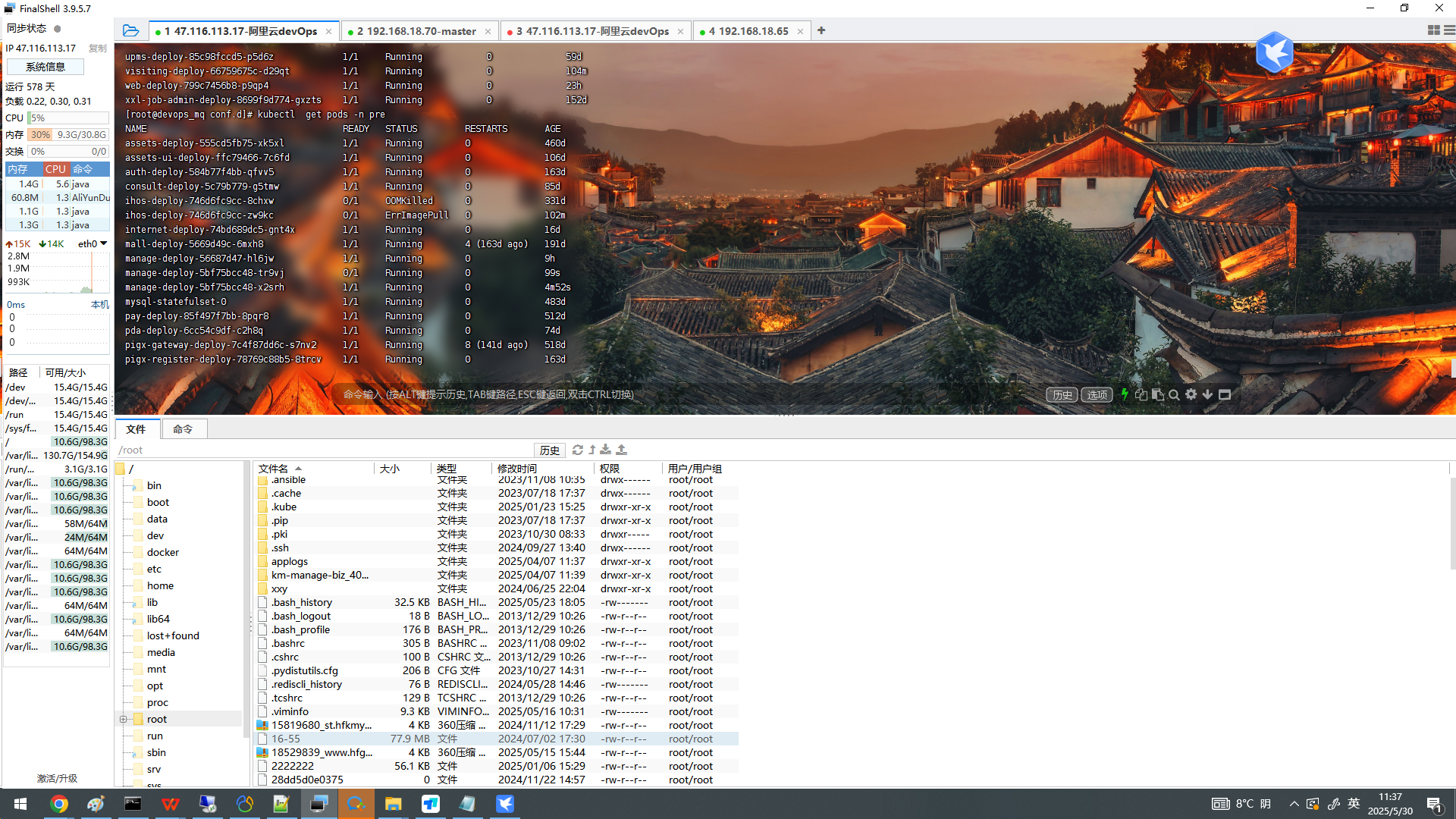Viewport: 1456px width, 819px height.
Task: Open terminal settings gear icon
Action: pos(1191,394)
